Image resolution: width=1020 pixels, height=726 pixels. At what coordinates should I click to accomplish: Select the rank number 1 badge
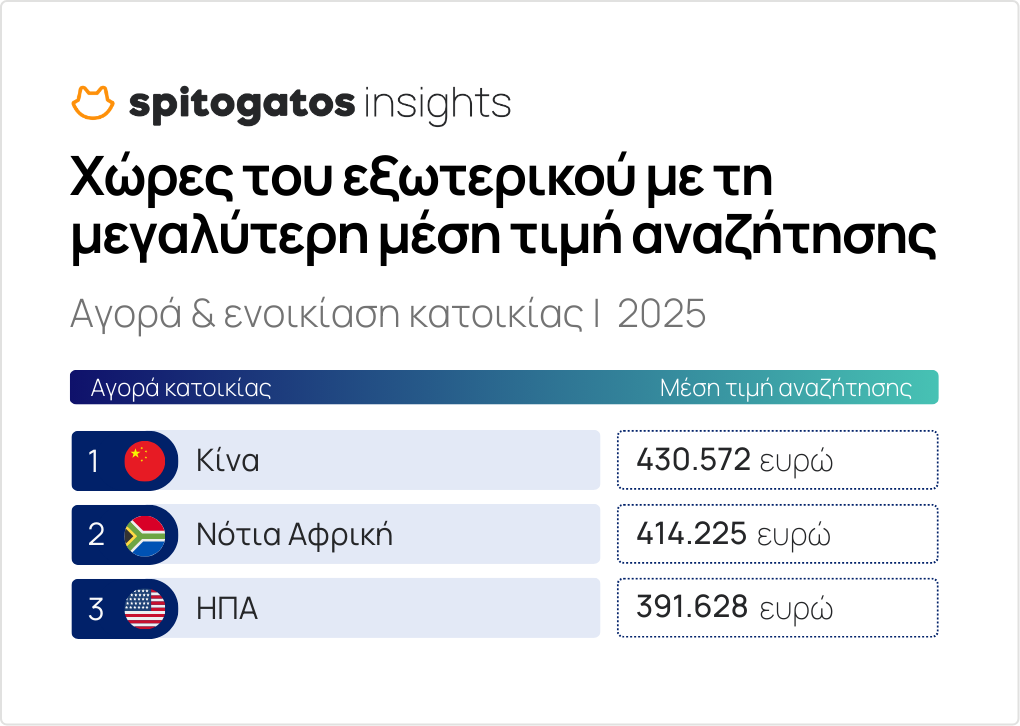click(94, 460)
